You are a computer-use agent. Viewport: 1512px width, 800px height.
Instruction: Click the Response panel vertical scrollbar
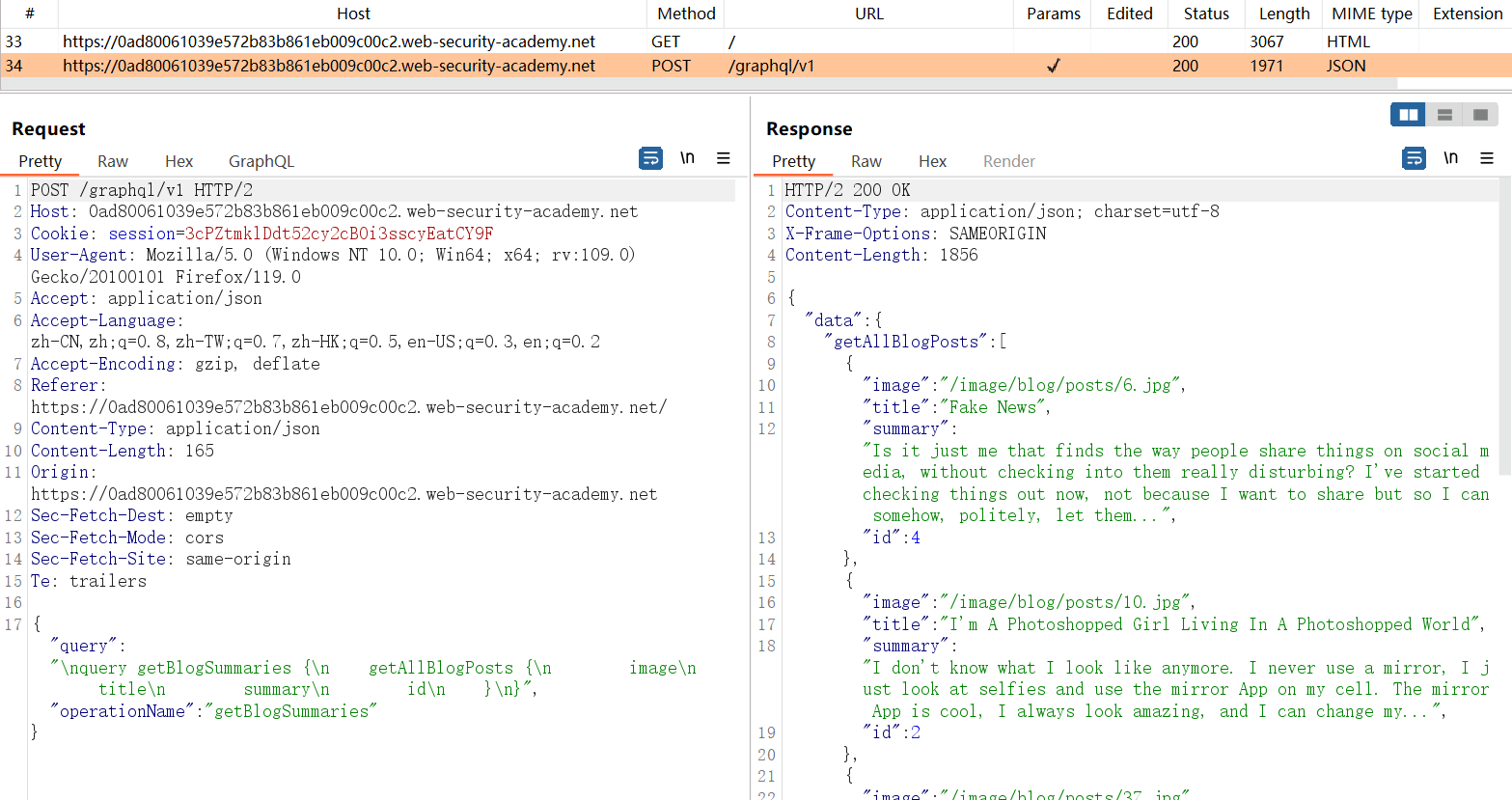pyautogui.click(x=1504, y=328)
